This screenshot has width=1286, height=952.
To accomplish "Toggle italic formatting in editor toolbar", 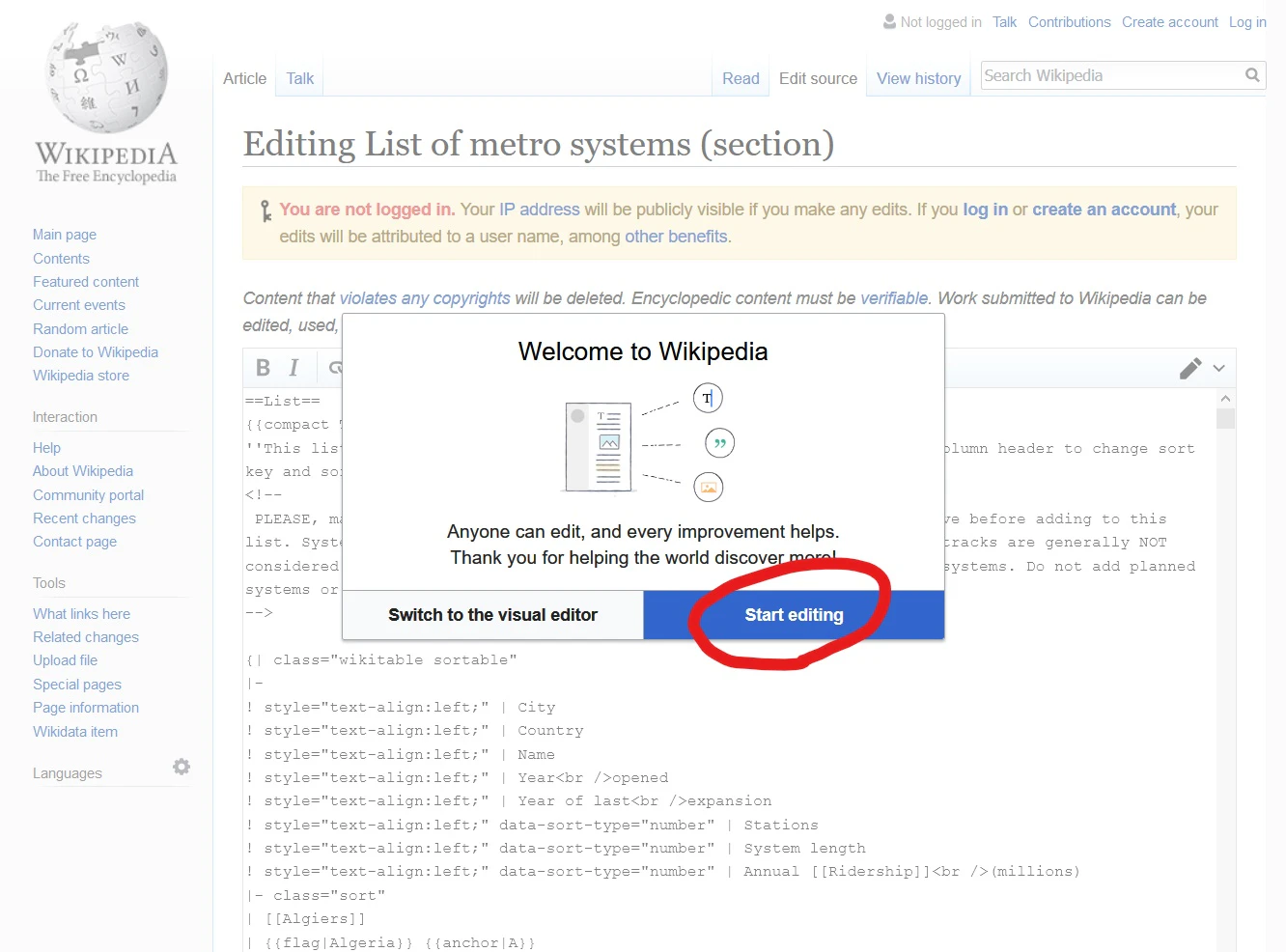I will coord(294,368).
